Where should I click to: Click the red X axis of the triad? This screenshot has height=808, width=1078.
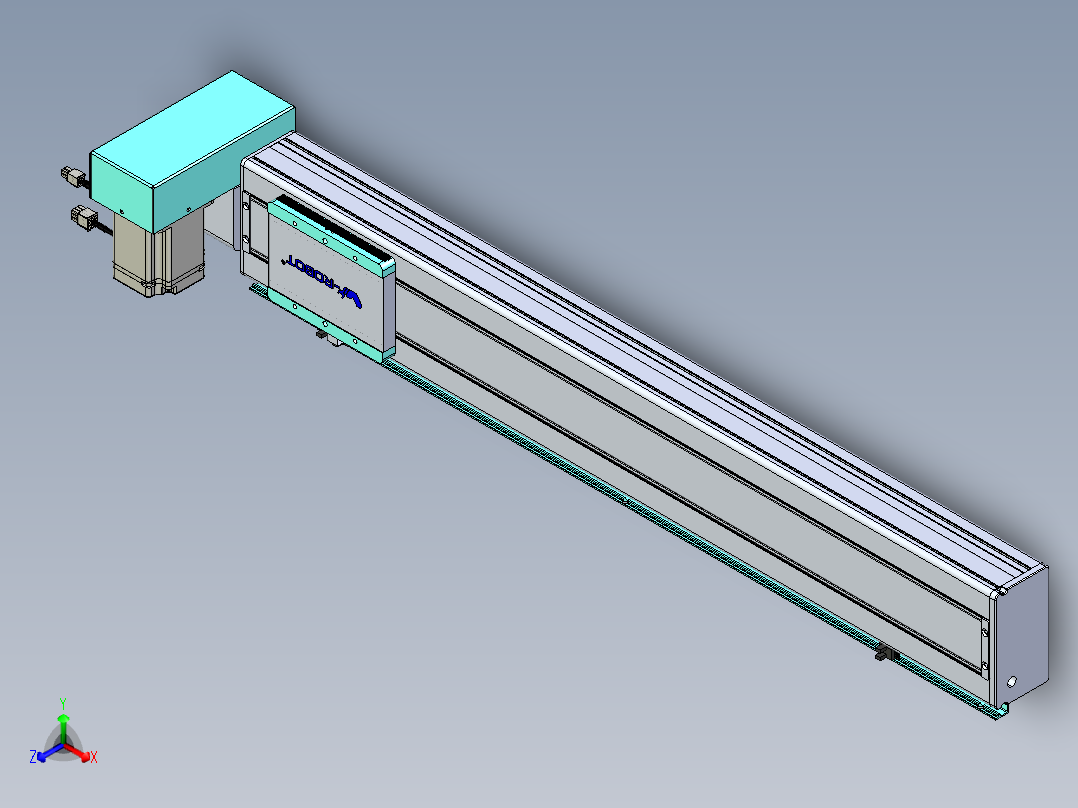(77, 751)
